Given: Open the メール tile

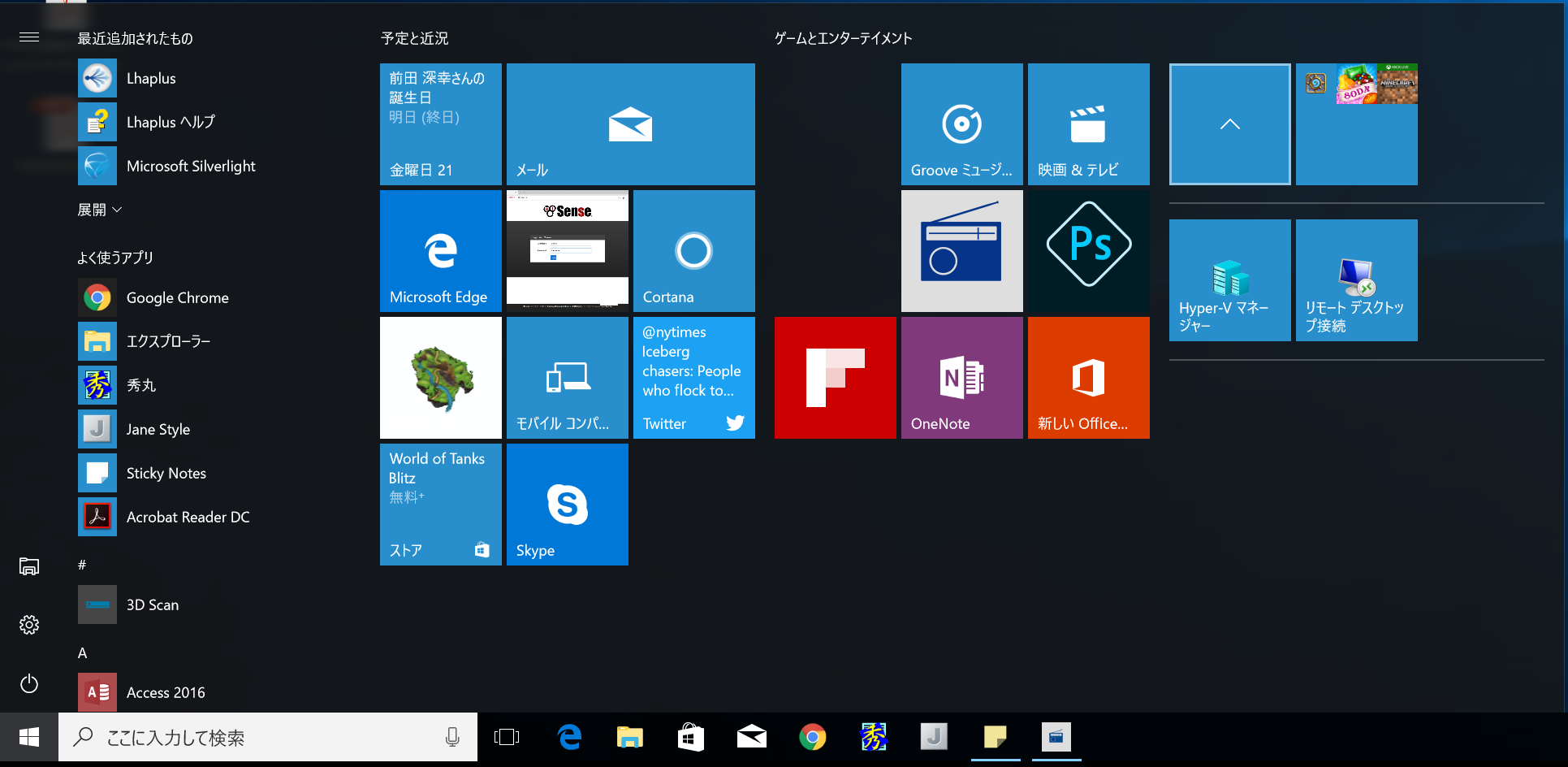Looking at the screenshot, I should click(x=631, y=124).
